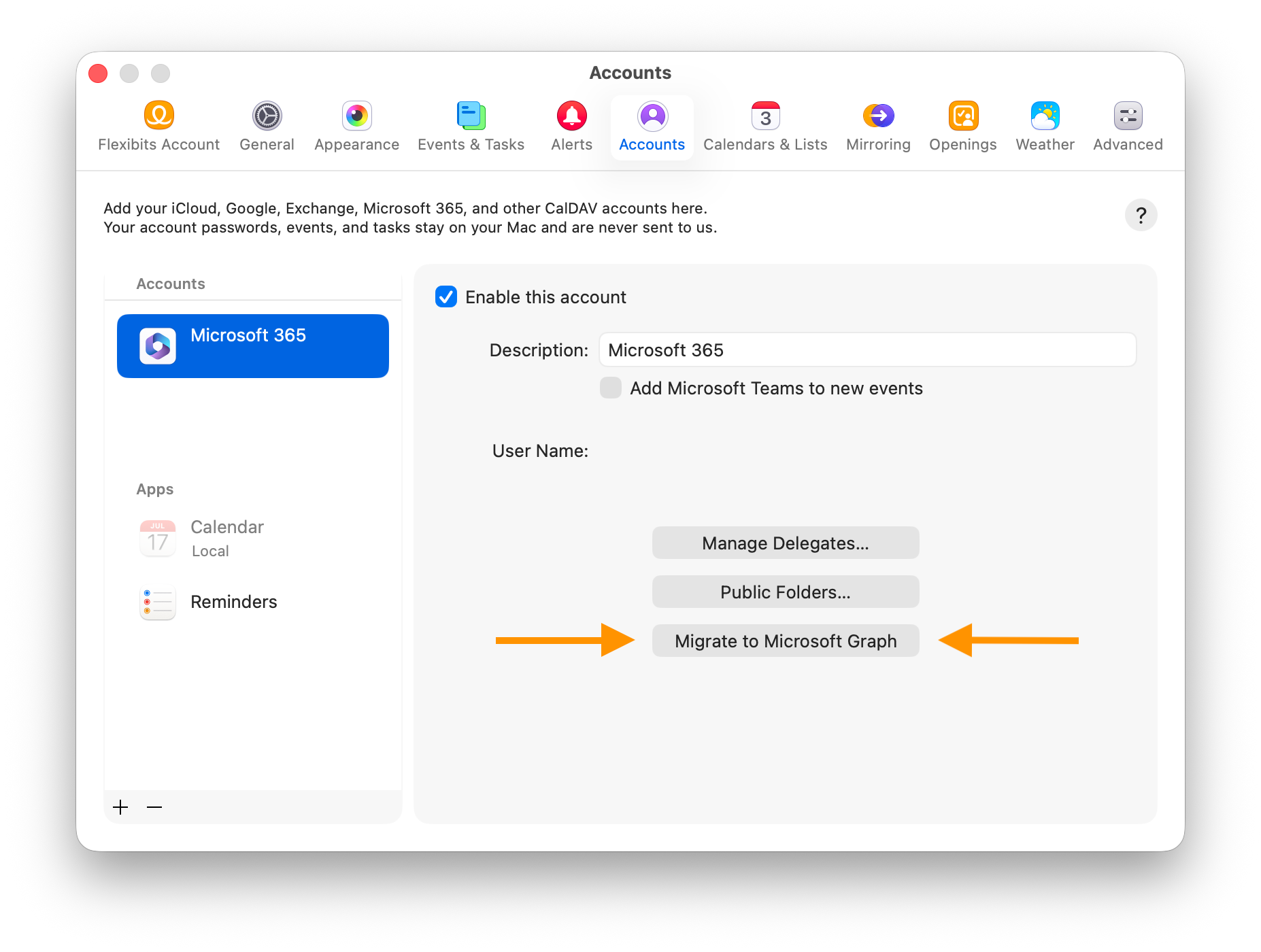
Task: Click Migrate to Microsoft Graph
Action: (786, 641)
